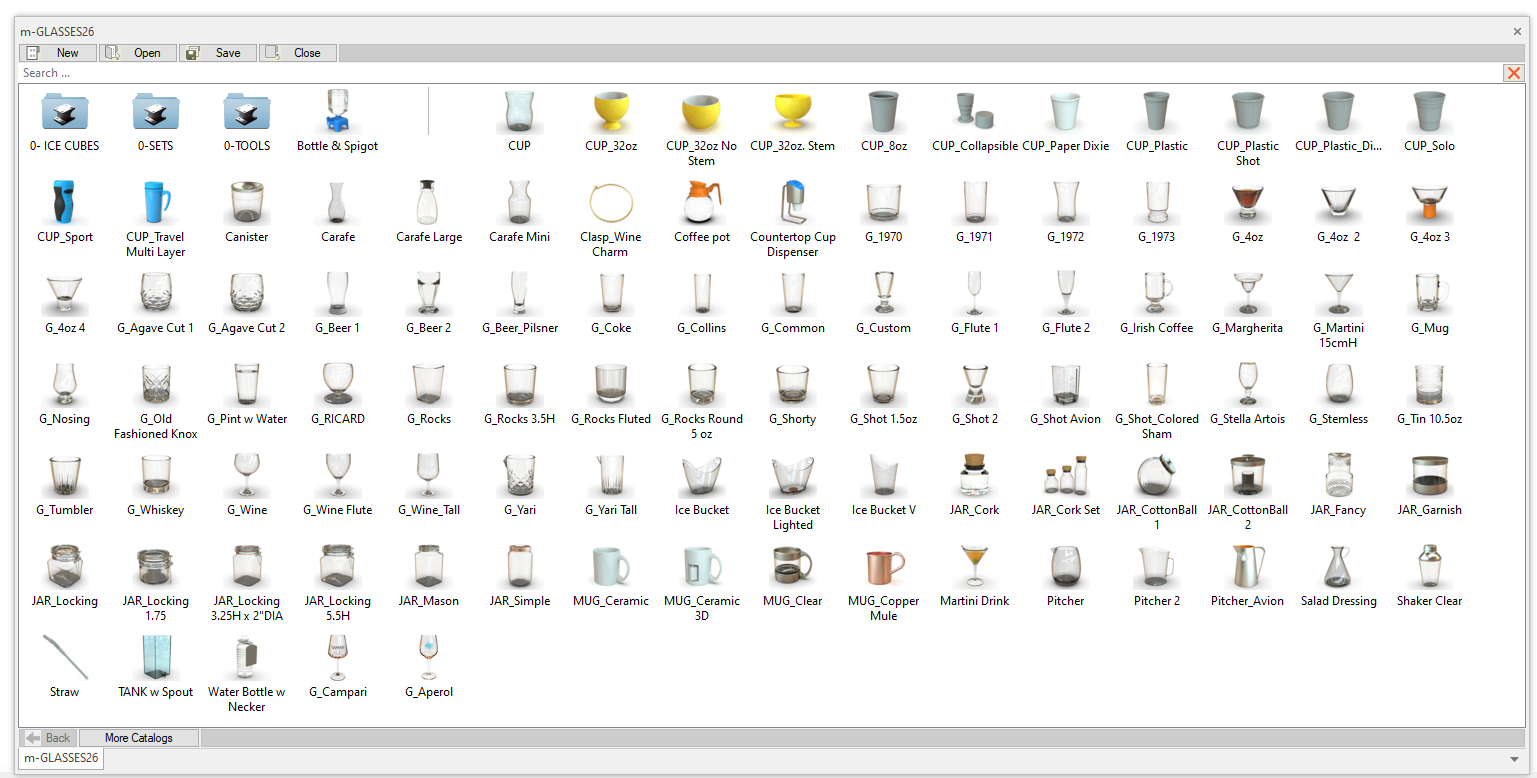This screenshot has height=778, width=1537.
Task: Open More Catalogs
Action: coord(139,738)
